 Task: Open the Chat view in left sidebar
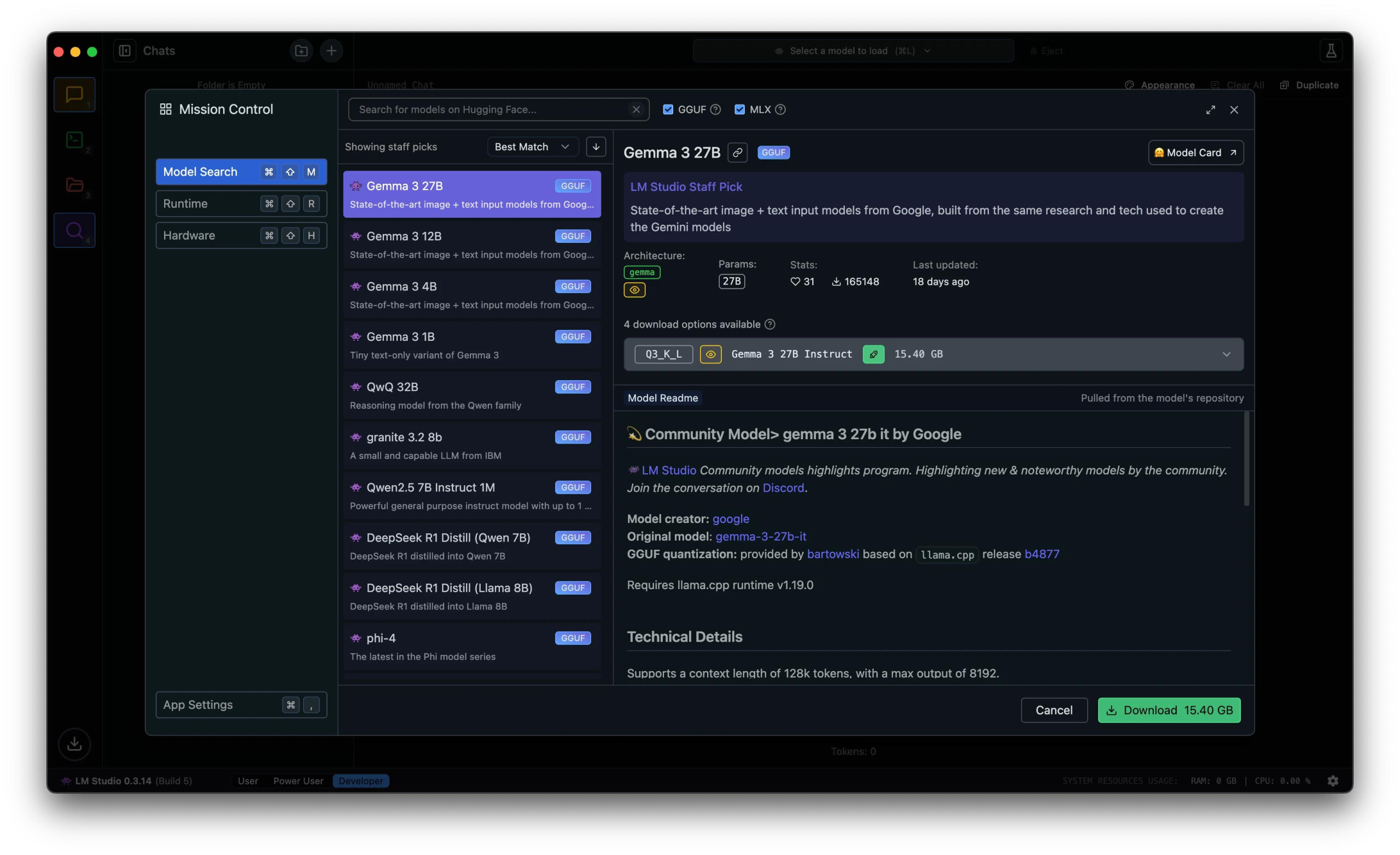click(74, 95)
